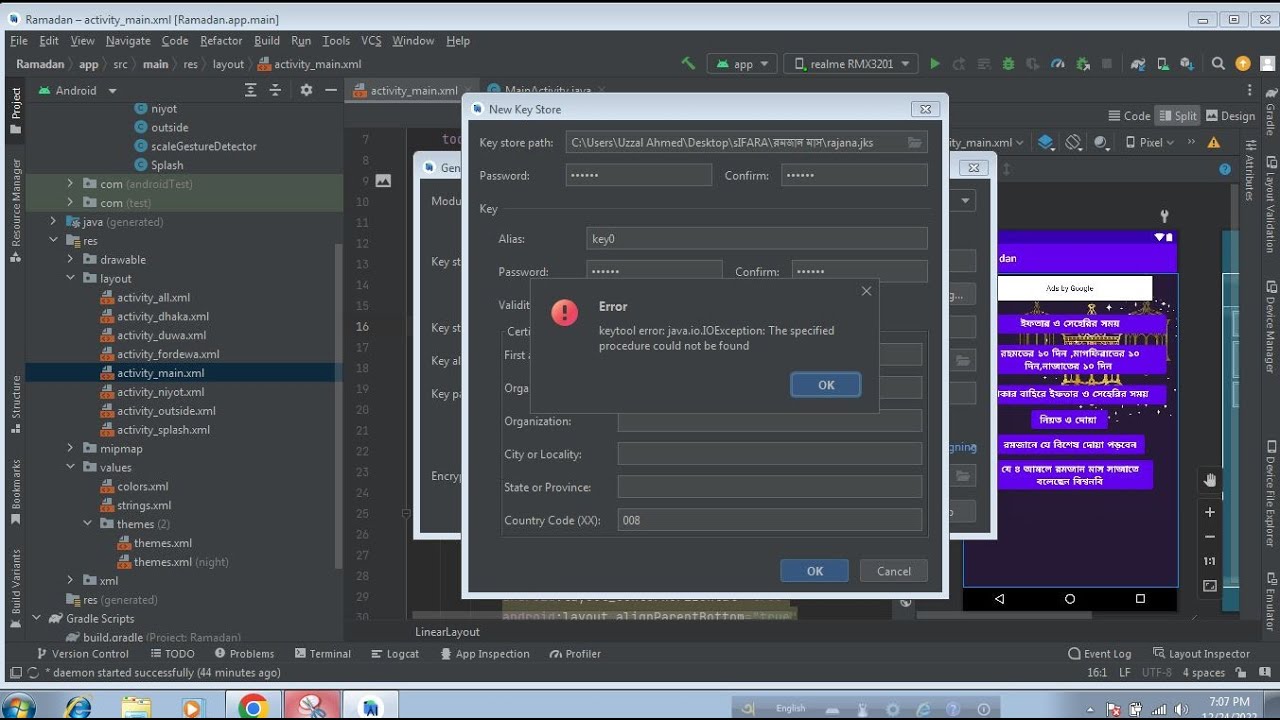Collapse the res folder
The height and width of the screenshot is (720, 1280).
click(x=53, y=241)
